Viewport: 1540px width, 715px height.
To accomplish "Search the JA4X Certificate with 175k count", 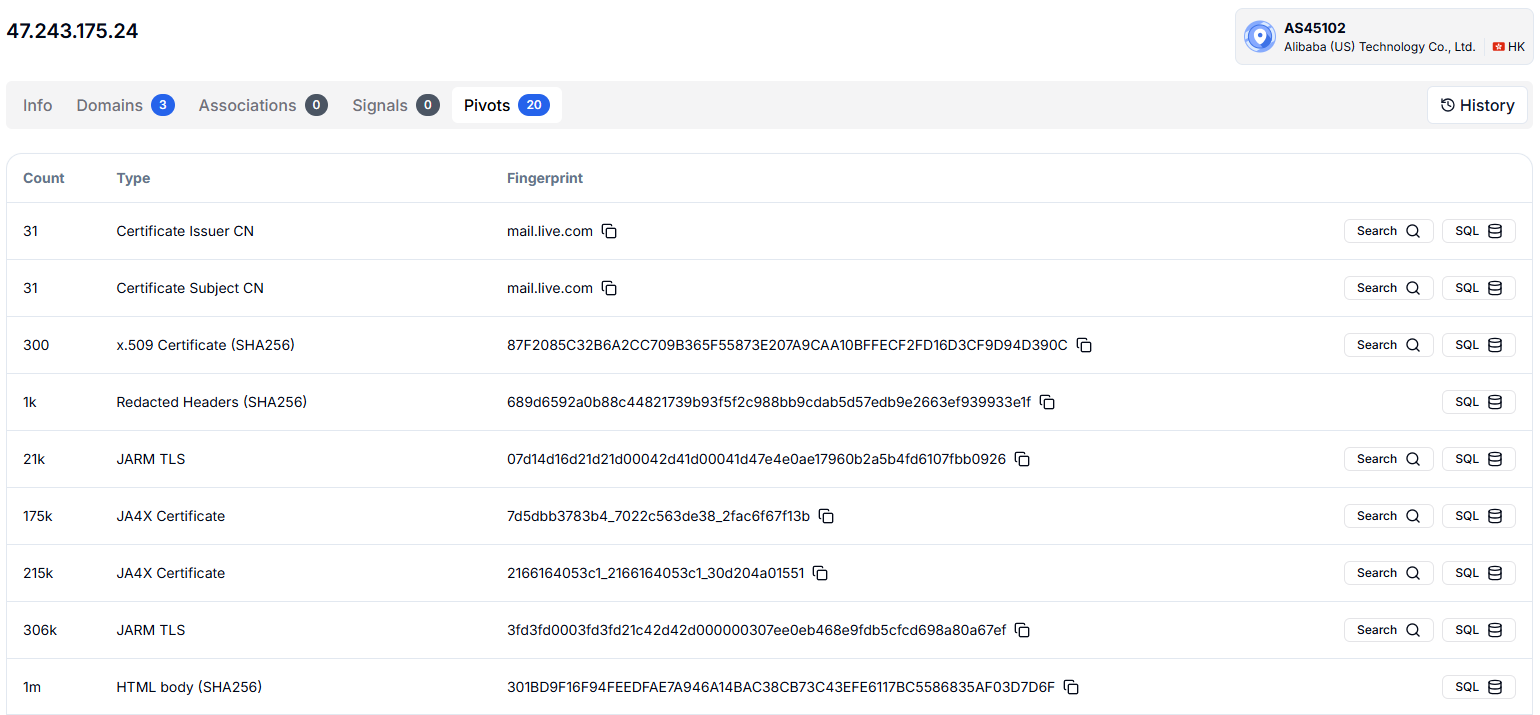I will pos(1388,515).
